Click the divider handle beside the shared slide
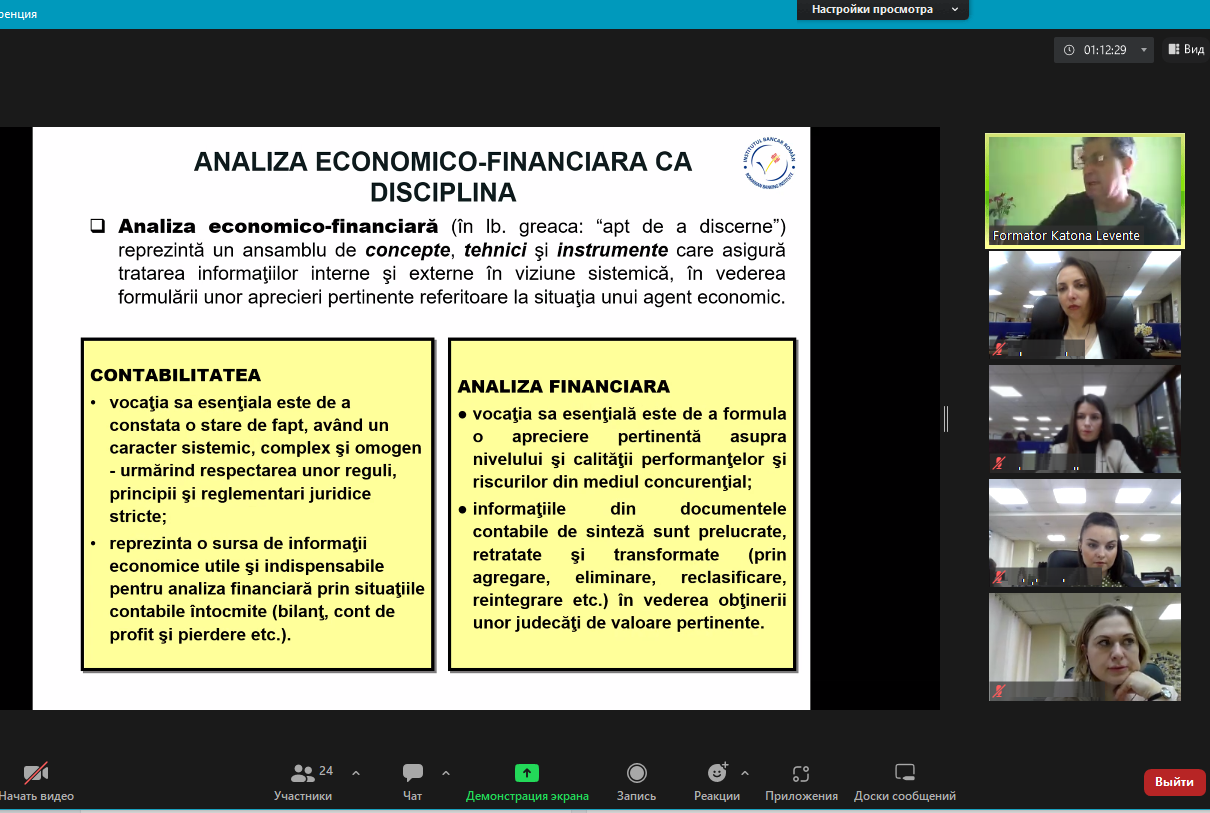1210x813 pixels. pyautogui.click(x=946, y=419)
